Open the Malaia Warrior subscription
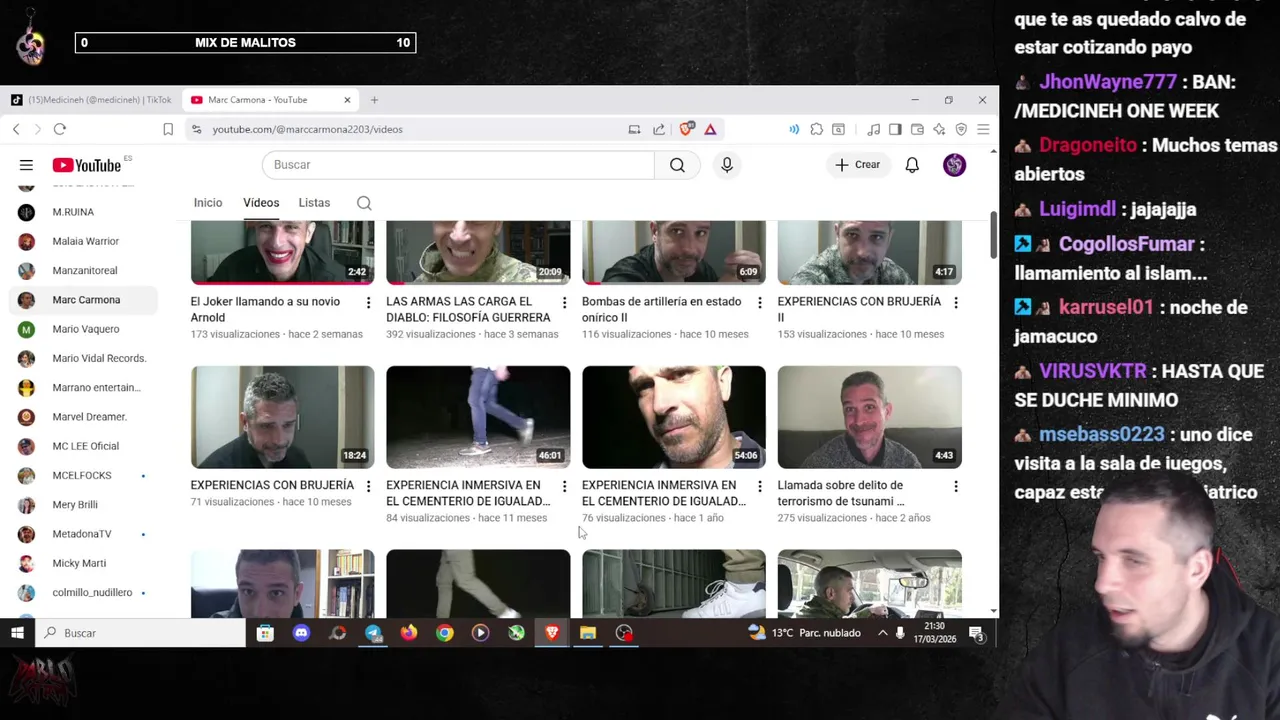Image resolution: width=1280 pixels, height=720 pixels. coord(85,241)
